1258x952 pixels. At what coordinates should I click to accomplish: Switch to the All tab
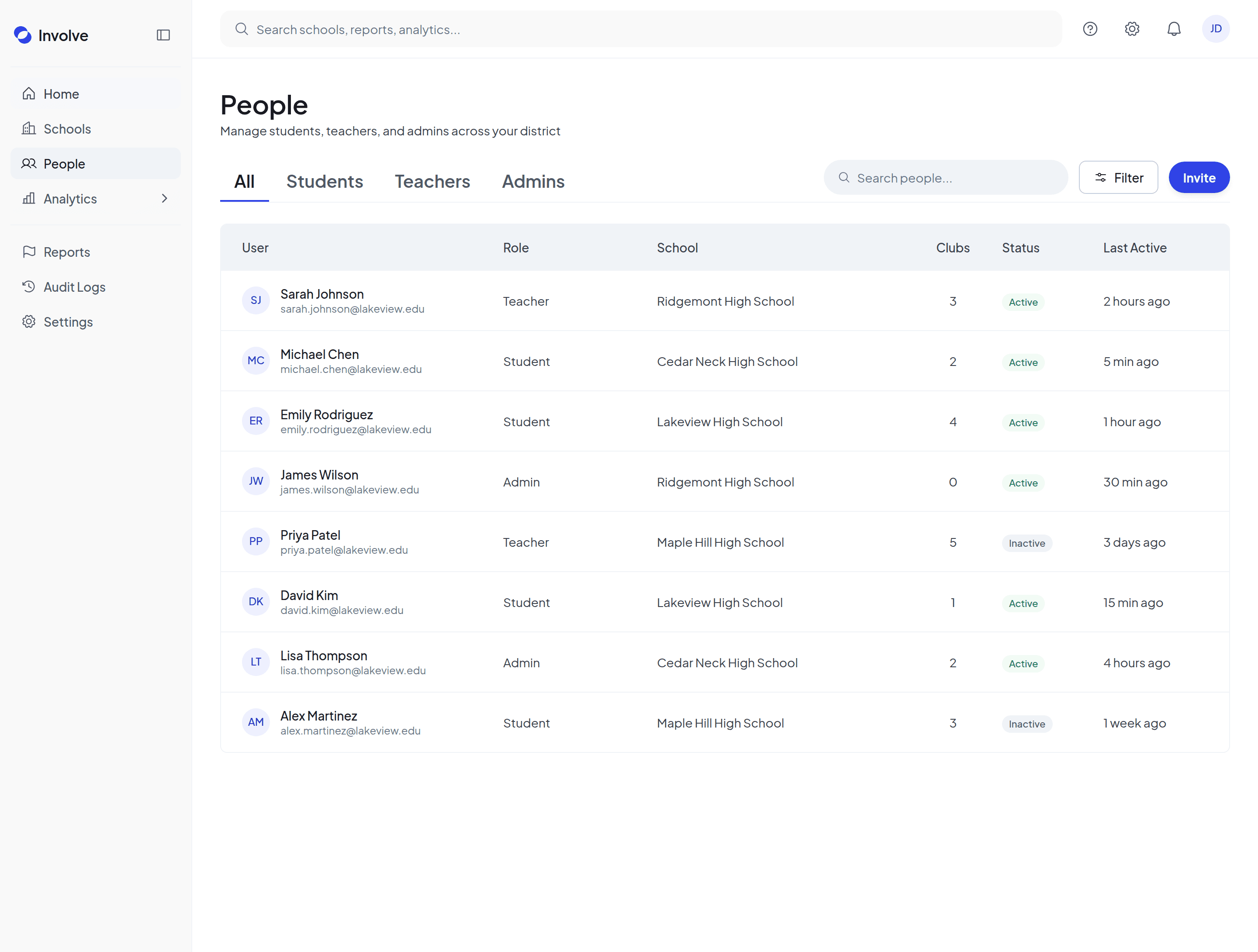[x=245, y=181]
